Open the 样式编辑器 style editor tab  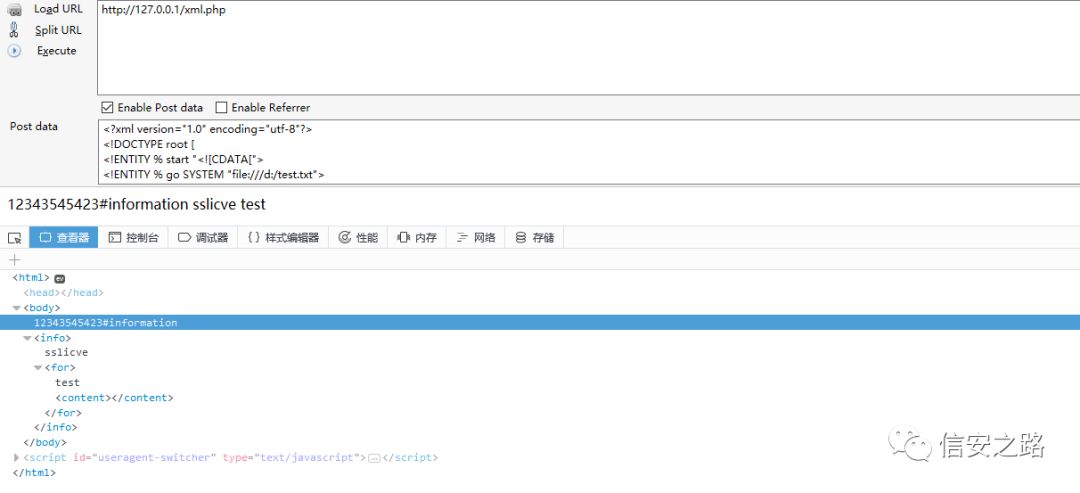(x=283, y=238)
